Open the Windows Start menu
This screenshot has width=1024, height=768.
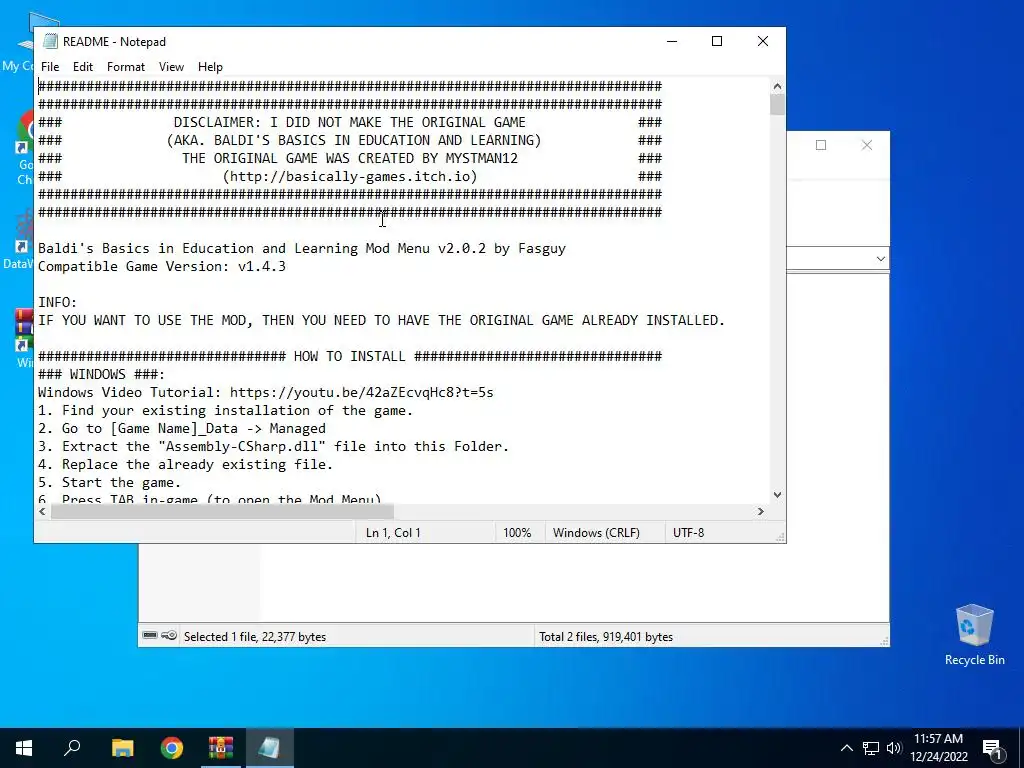(x=24, y=748)
